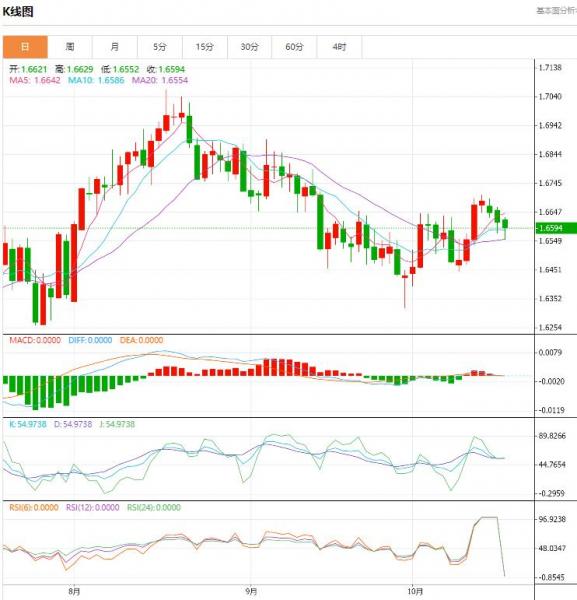The image size is (577, 600).
Task: Choose the 5分 interval tab
Action: click(160, 47)
